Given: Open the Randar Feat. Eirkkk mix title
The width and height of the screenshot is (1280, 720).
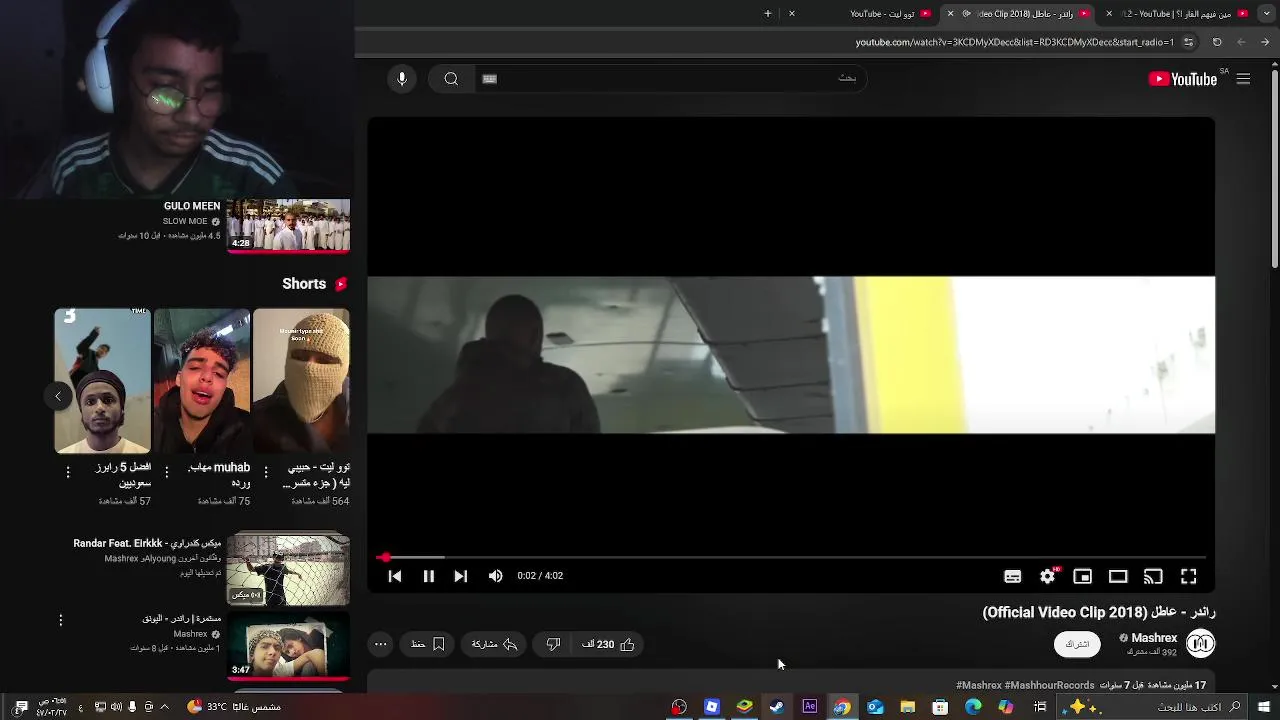Looking at the screenshot, I should tap(147, 543).
